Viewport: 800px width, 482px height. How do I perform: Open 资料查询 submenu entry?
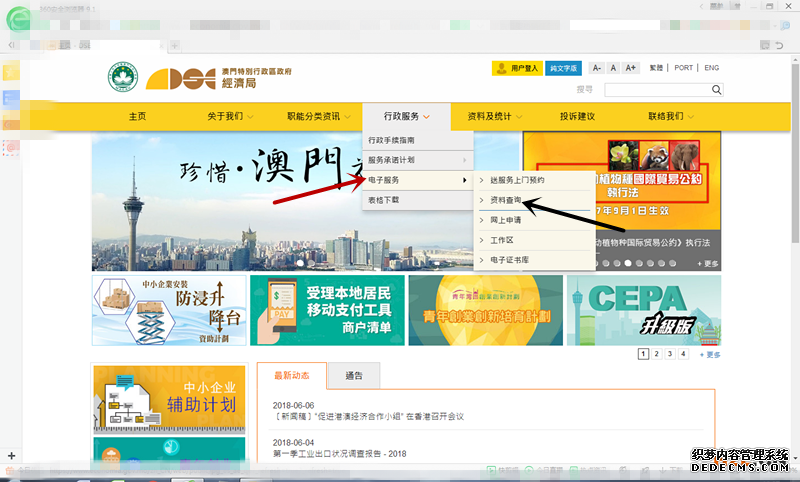534,200
